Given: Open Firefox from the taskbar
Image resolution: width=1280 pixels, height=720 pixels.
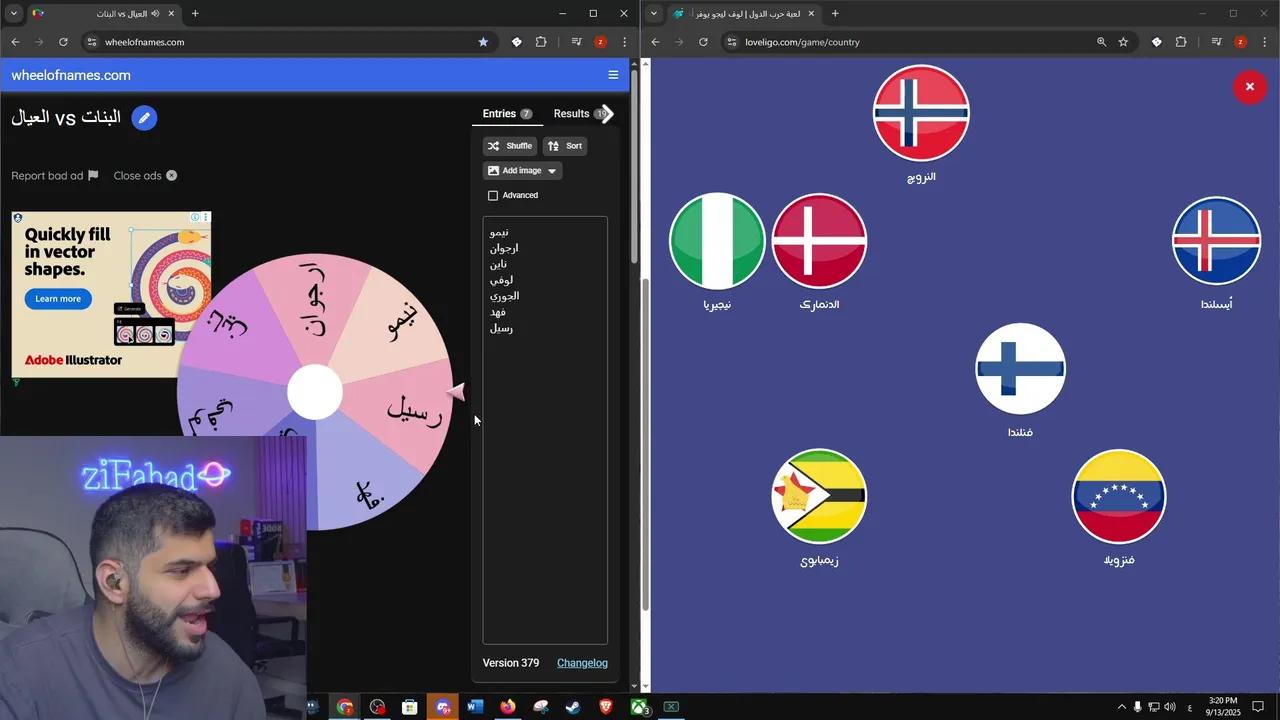Looking at the screenshot, I should [x=508, y=707].
